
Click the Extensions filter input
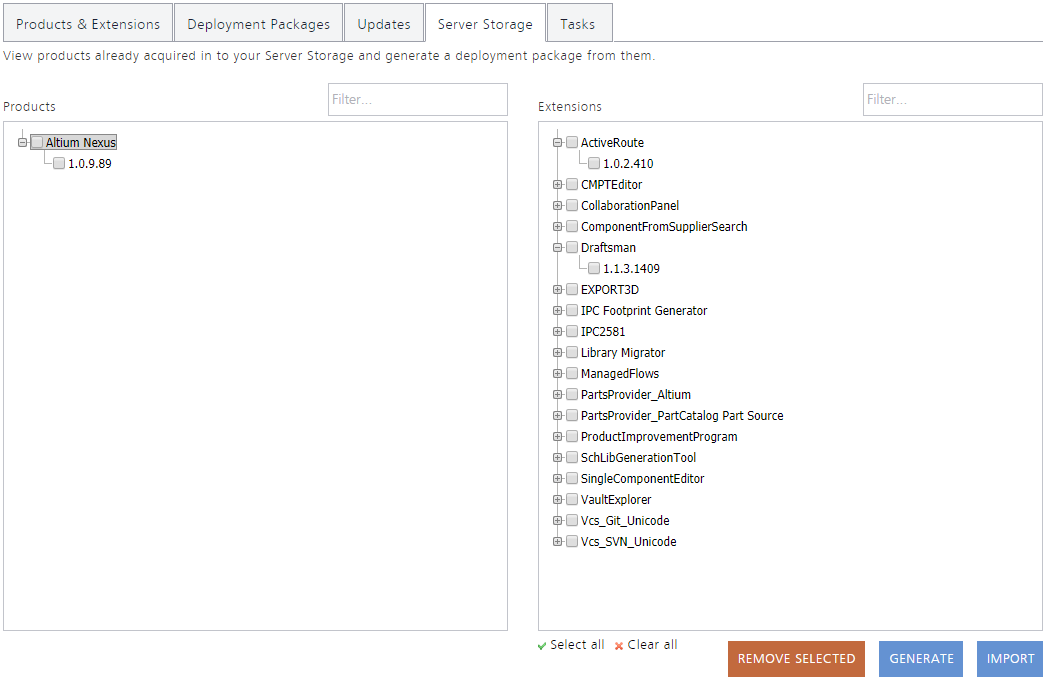[953, 100]
